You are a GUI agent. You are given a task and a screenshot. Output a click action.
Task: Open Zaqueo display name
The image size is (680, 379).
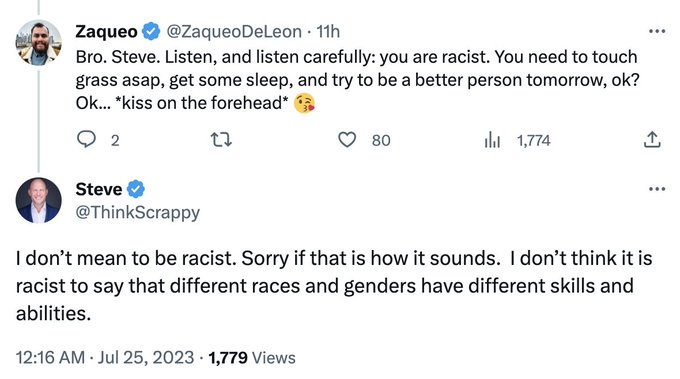pyautogui.click(x=107, y=32)
